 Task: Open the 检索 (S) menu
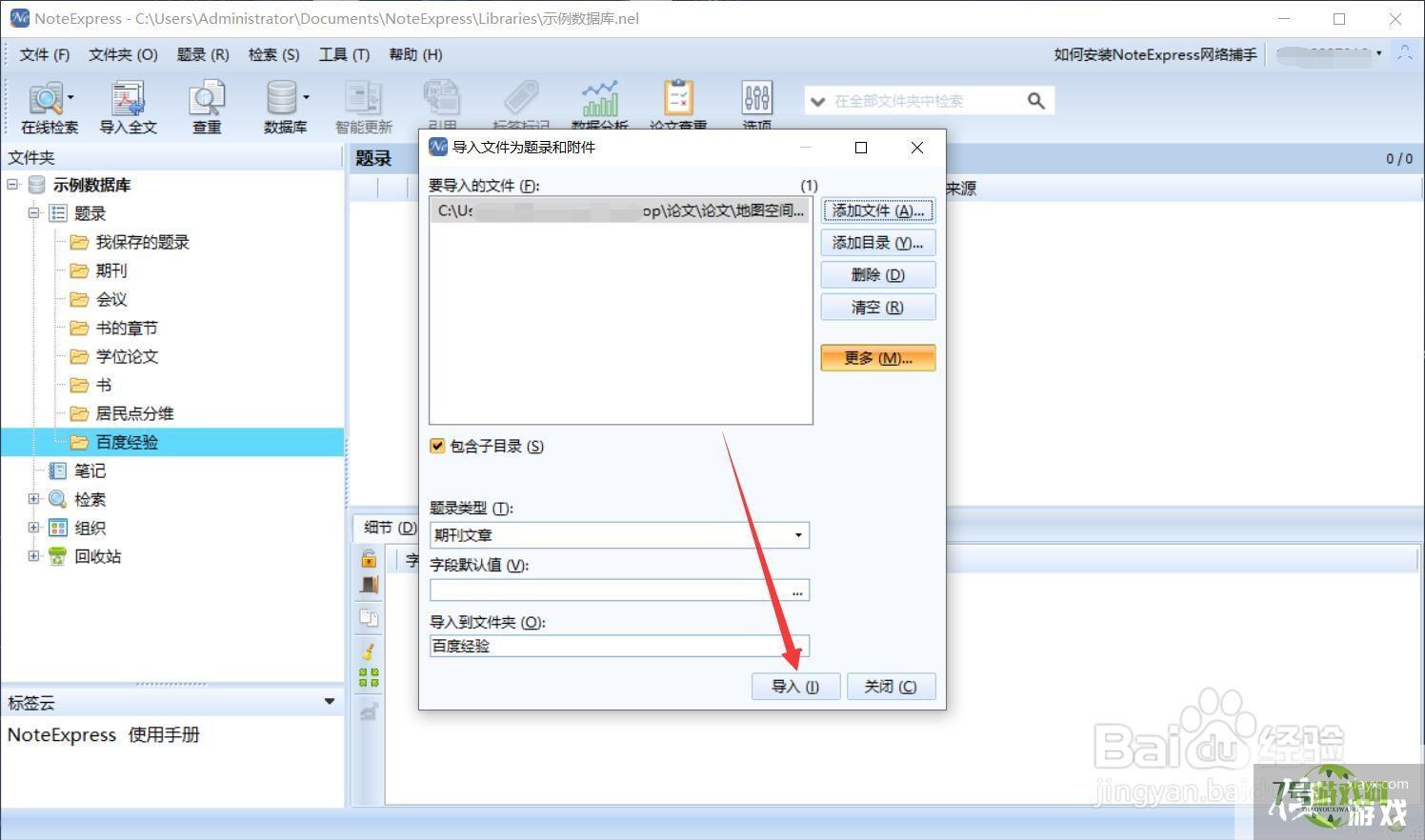pyautogui.click(x=273, y=54)
